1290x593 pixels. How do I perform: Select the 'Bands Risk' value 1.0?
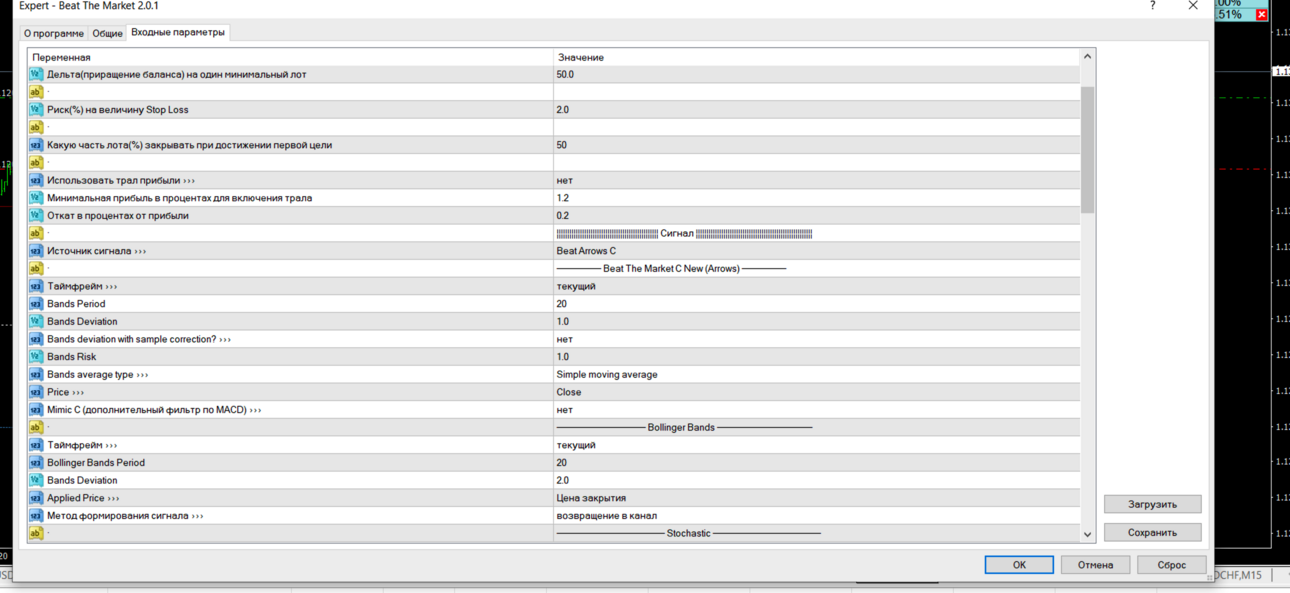coord(817,357)
